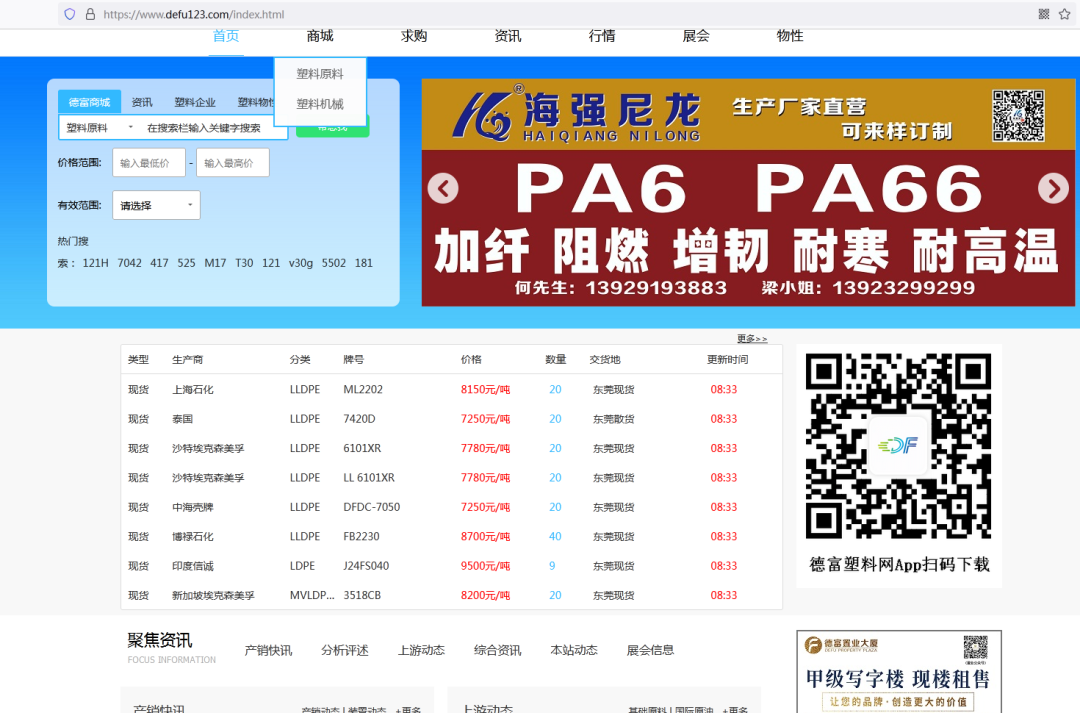Click the Haiqiang Nylon PA6 PA66 banner
This screenshot has height=713, width=1080.
click(748, 192)
